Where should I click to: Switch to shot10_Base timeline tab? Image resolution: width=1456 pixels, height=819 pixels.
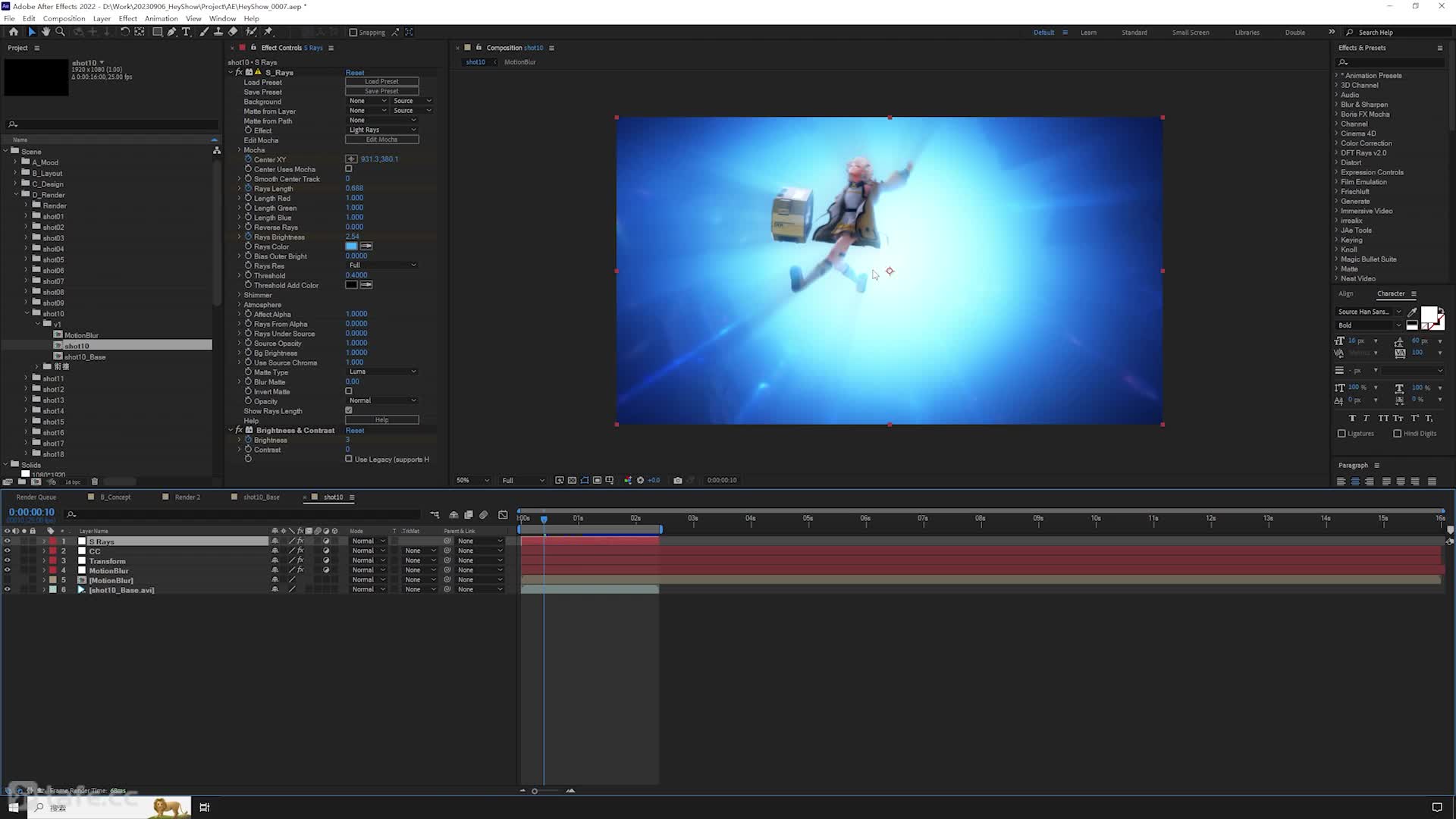[261, 497]
